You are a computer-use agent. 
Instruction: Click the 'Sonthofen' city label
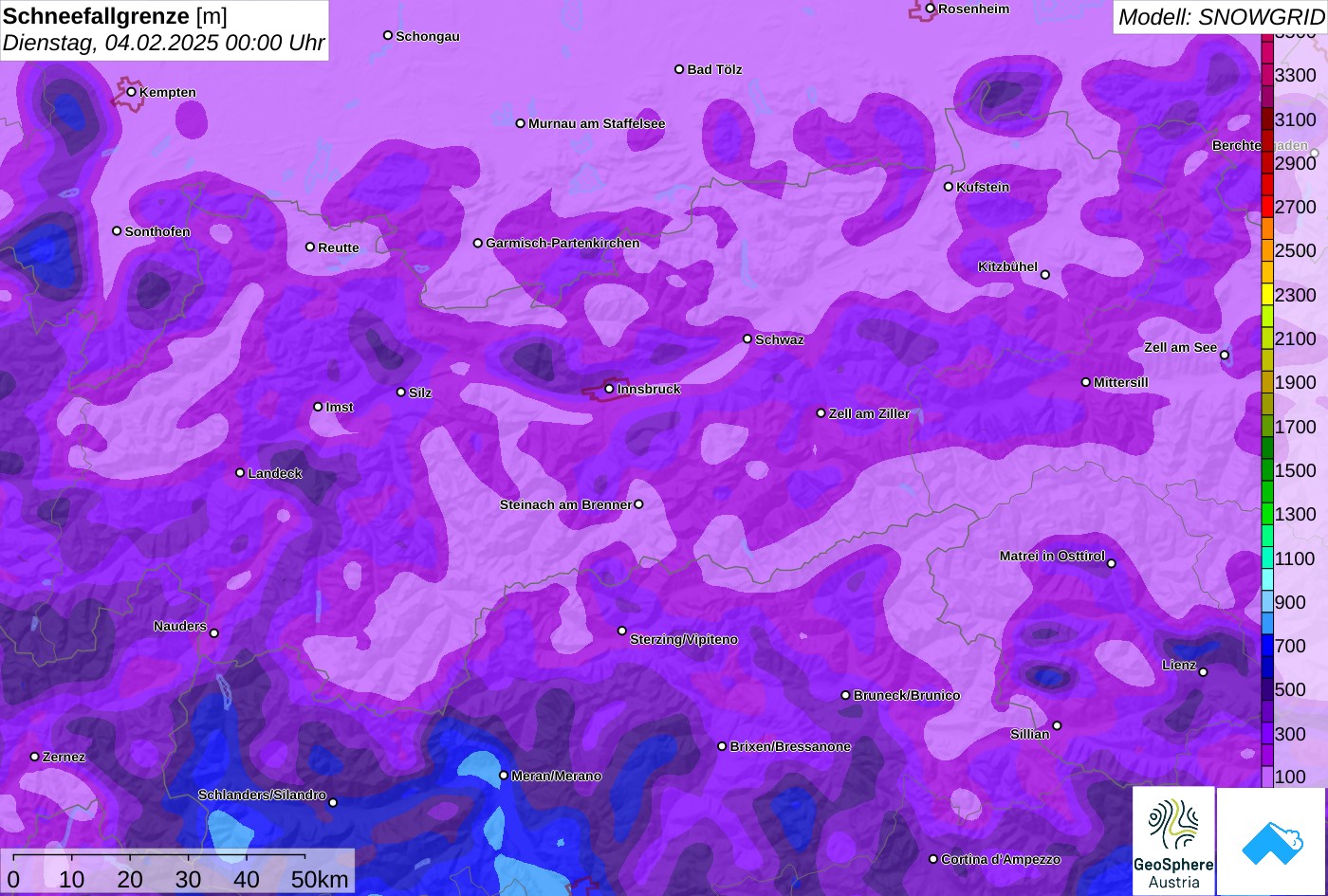(157, 231)
